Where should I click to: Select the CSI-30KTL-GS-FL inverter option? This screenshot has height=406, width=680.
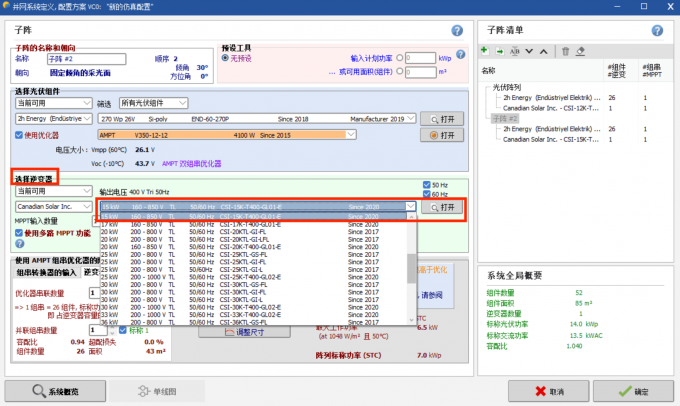[254, 285]
